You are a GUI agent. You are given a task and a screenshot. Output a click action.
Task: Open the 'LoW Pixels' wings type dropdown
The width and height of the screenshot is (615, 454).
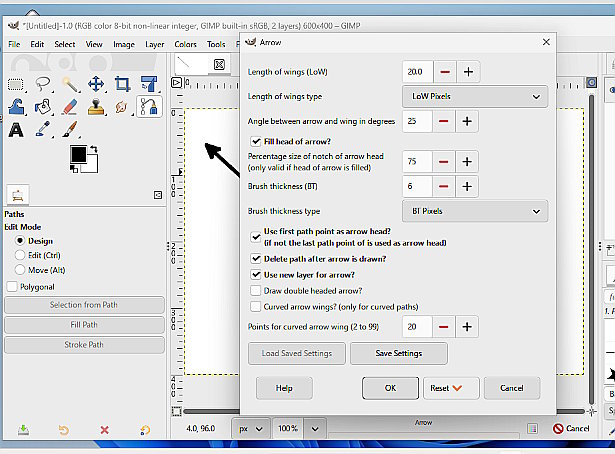tap(475, 97)
